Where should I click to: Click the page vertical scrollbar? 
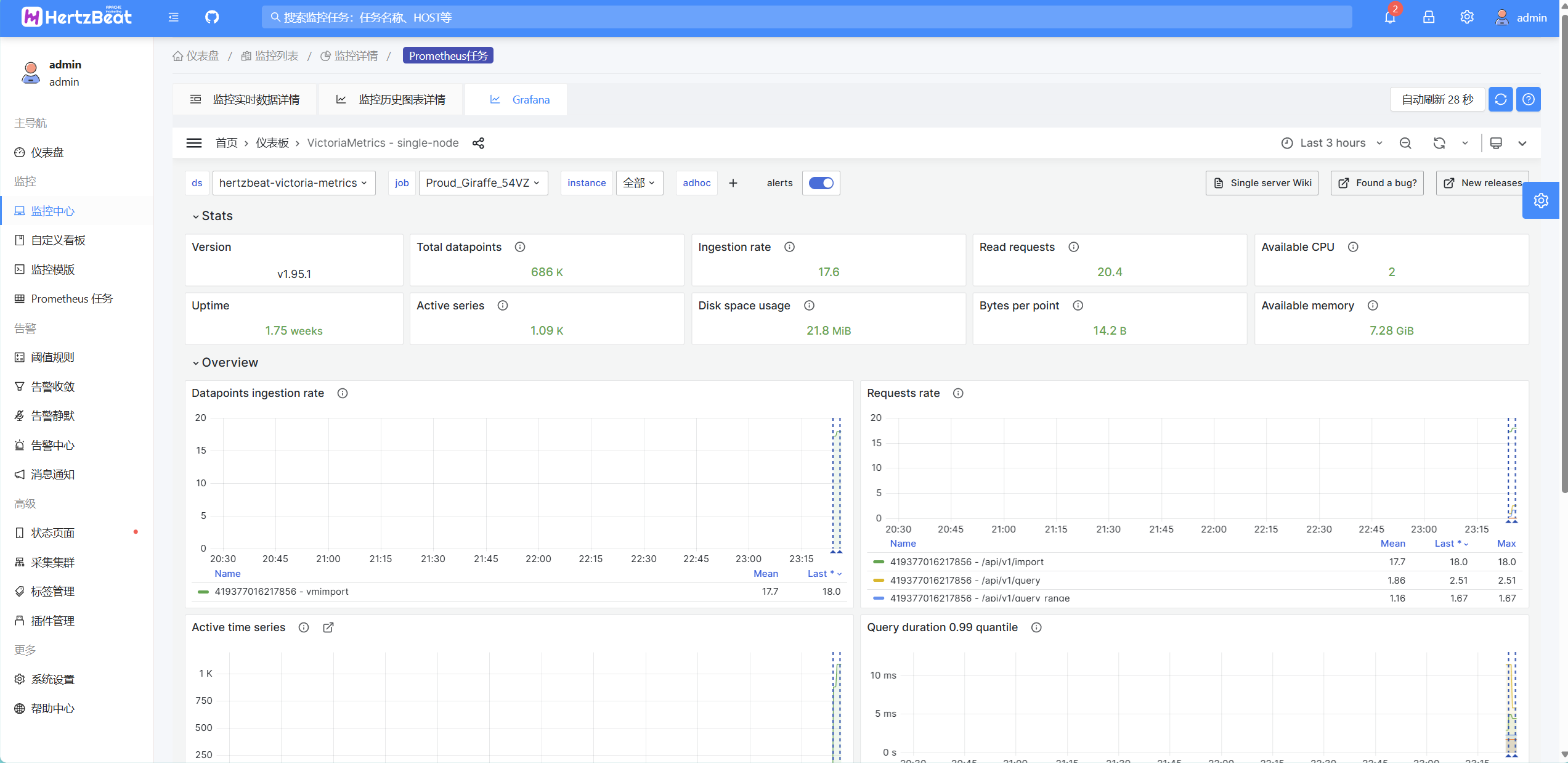coord(1564,253)
